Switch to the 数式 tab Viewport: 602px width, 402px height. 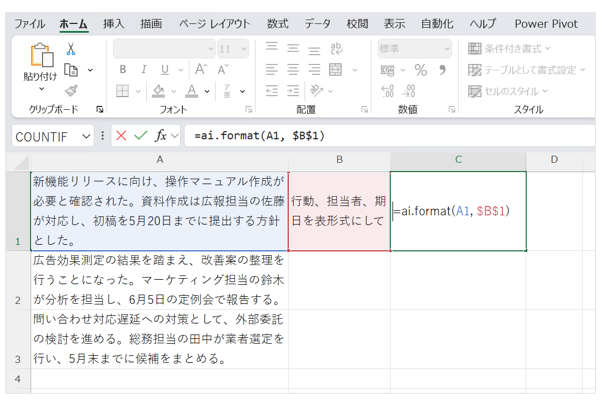tap(278, 24)
